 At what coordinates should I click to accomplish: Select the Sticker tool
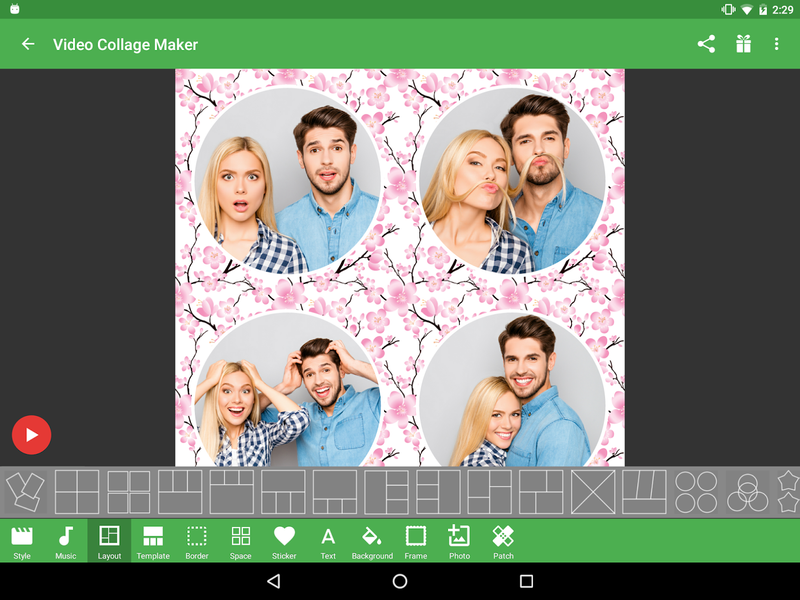pyautogui.click(x=284, y=540)
